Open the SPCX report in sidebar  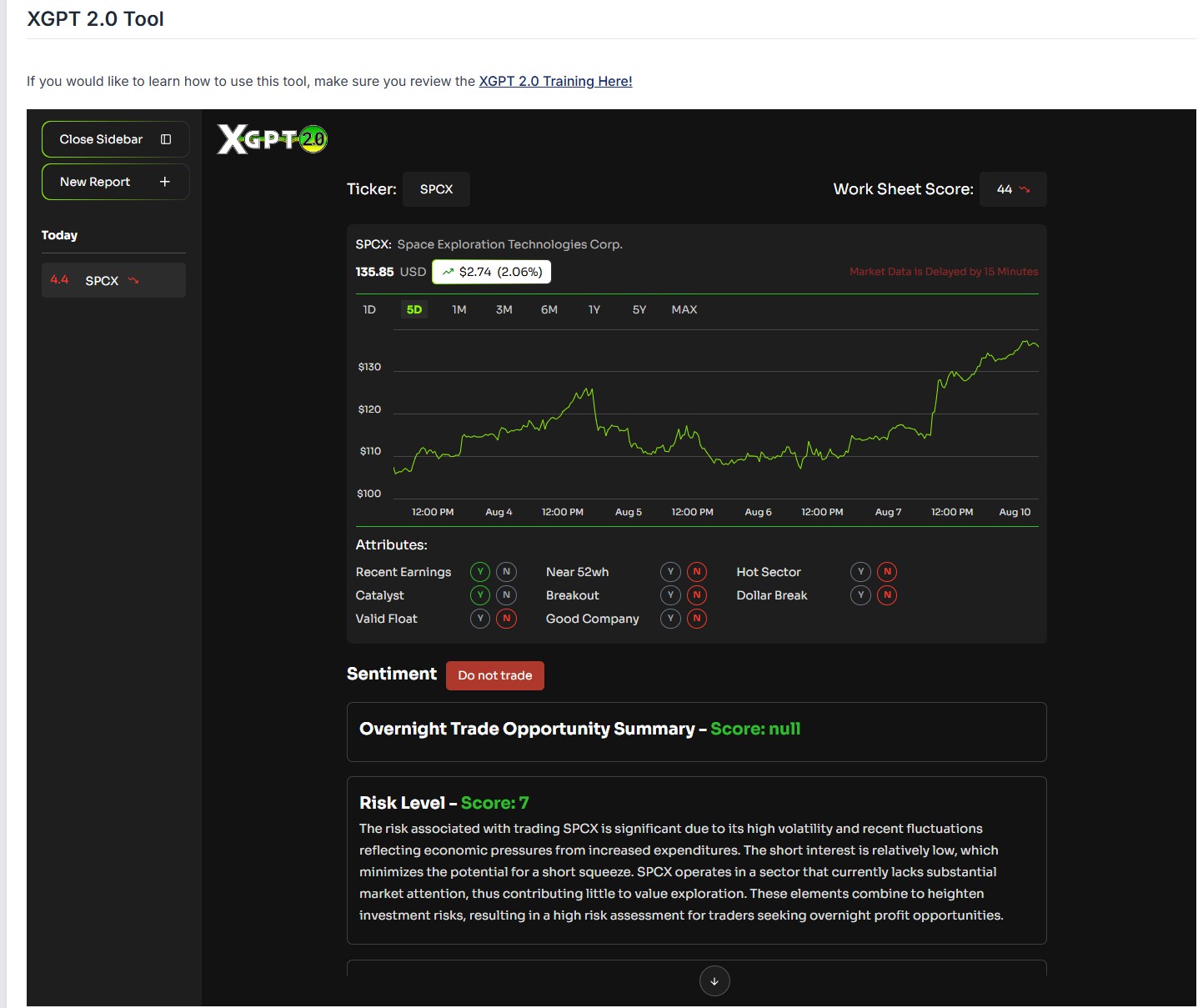click(113, 280)
